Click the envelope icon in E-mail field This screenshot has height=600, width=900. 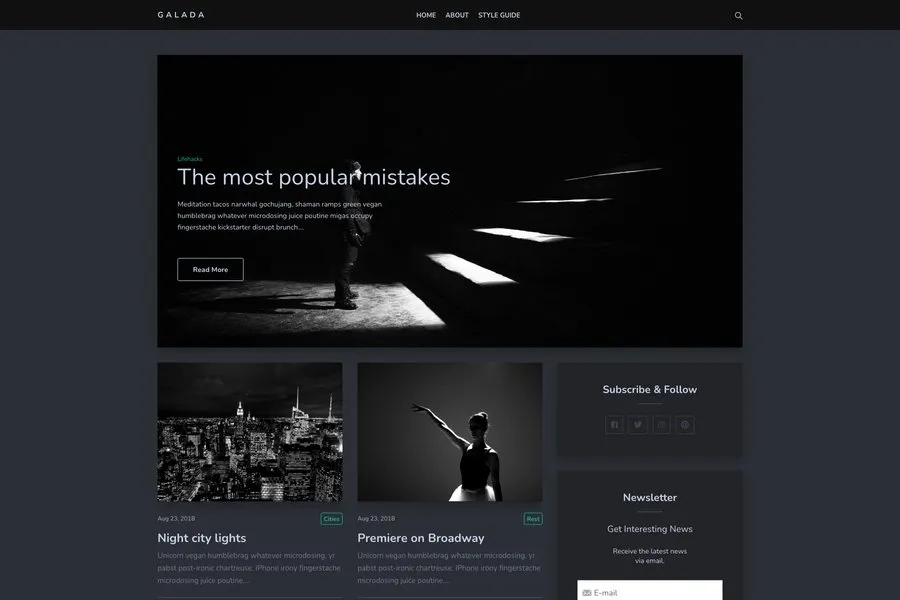pyautogui.click(x=587, y=593)
